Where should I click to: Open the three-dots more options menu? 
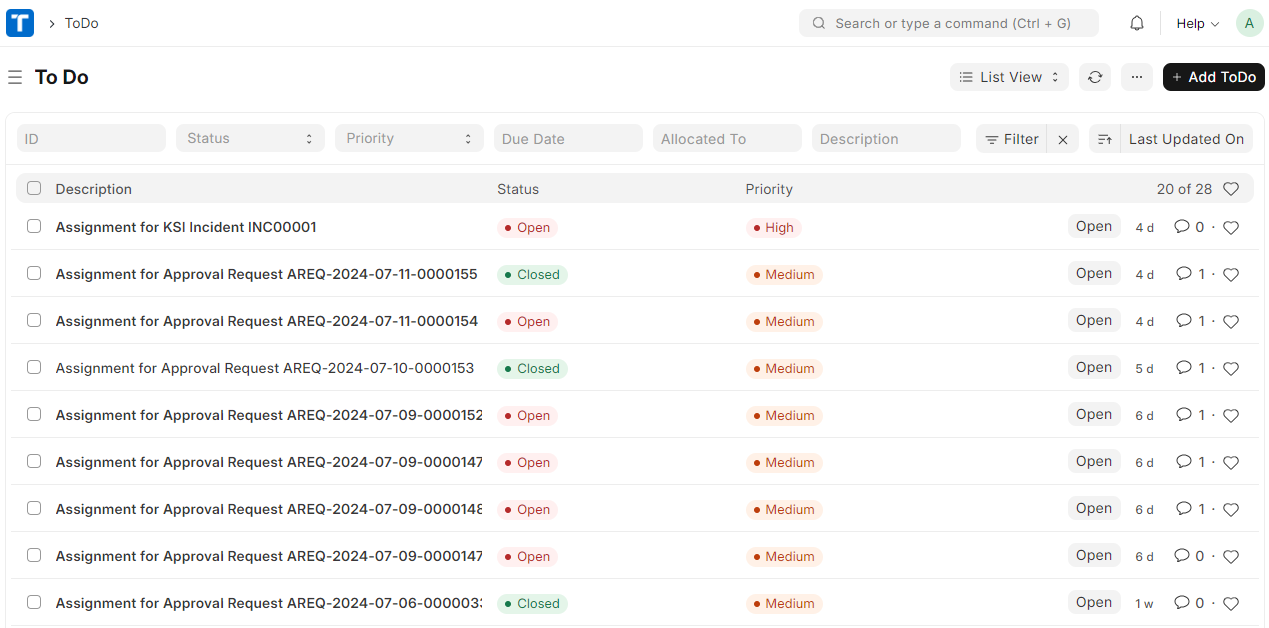coord(1136,77)
